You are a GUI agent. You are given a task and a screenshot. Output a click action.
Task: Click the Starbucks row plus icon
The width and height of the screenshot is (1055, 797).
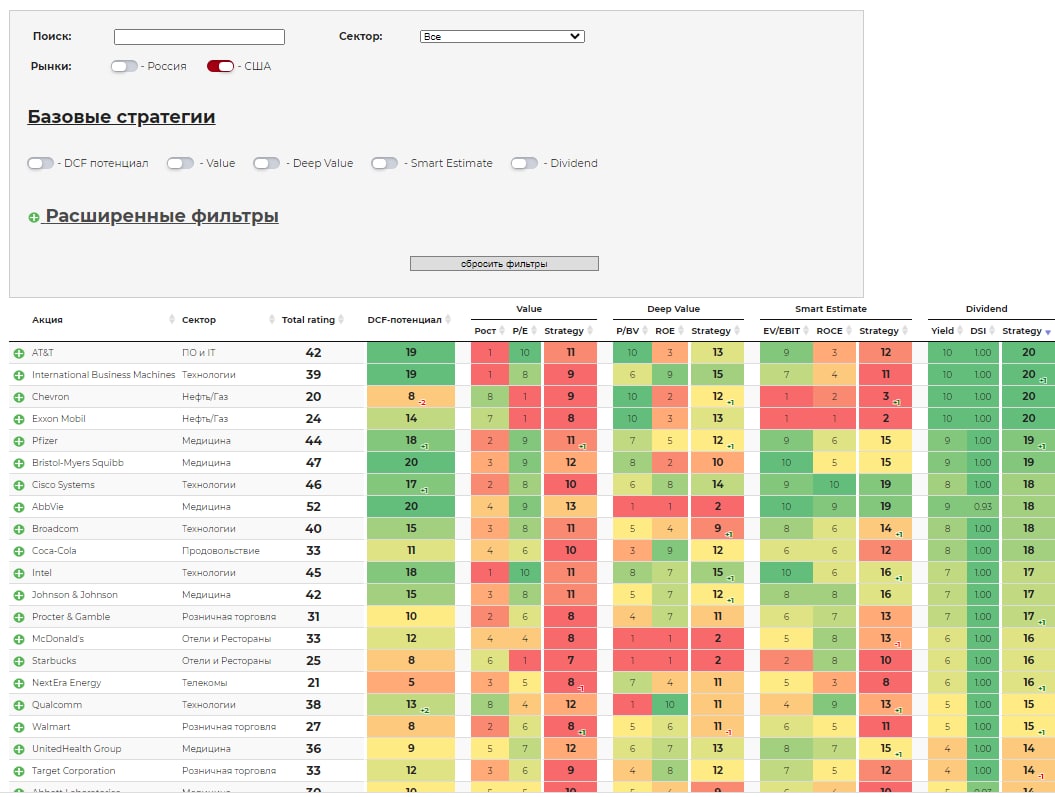[19, 662]
